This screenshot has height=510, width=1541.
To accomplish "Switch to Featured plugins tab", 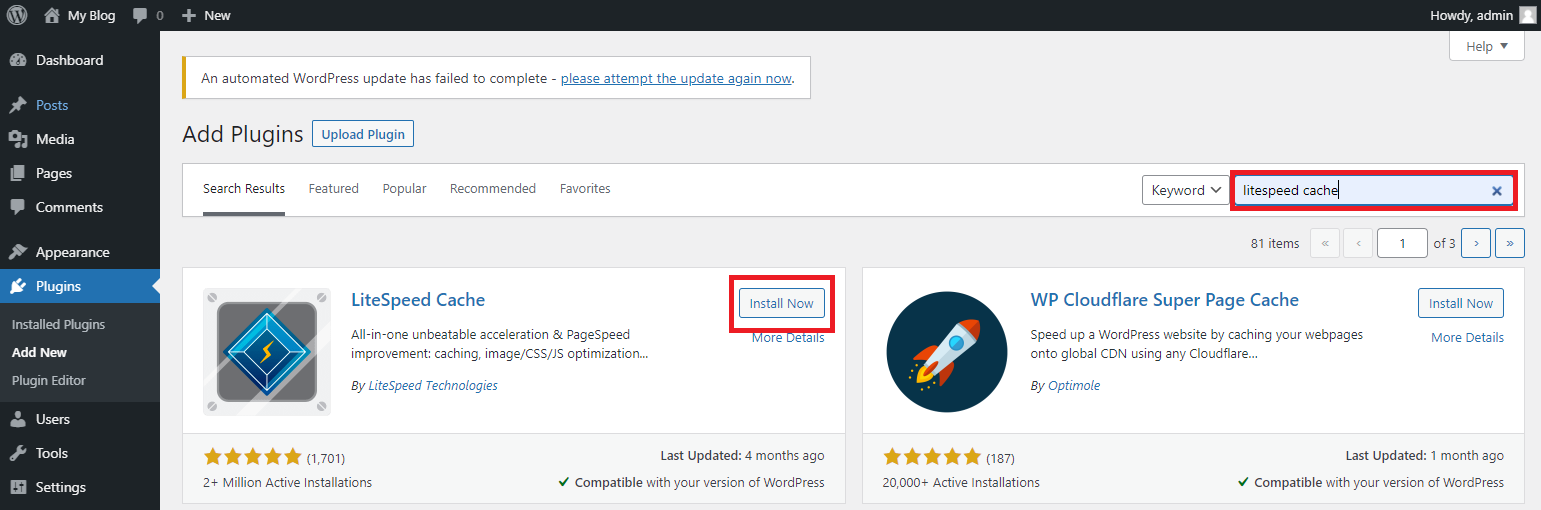I will pyautogui.click(x=334, y=188).
